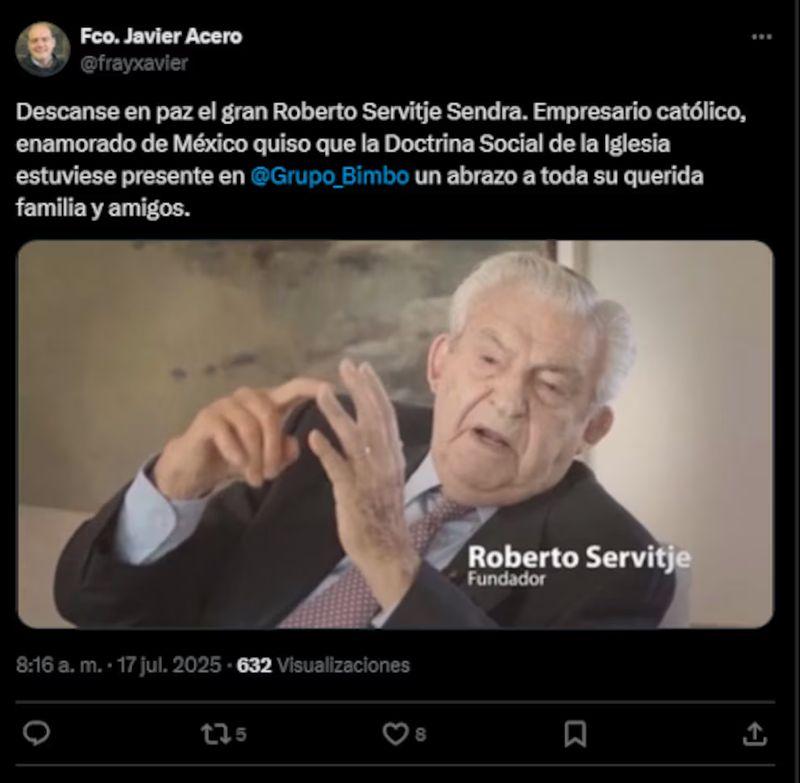Click the retweet count of 5
800x783 pixels.
241,735
